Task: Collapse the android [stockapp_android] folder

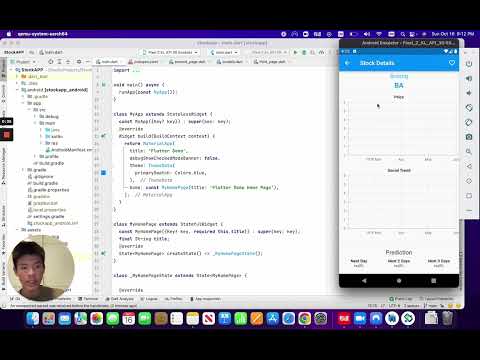Action: point(17,90)
